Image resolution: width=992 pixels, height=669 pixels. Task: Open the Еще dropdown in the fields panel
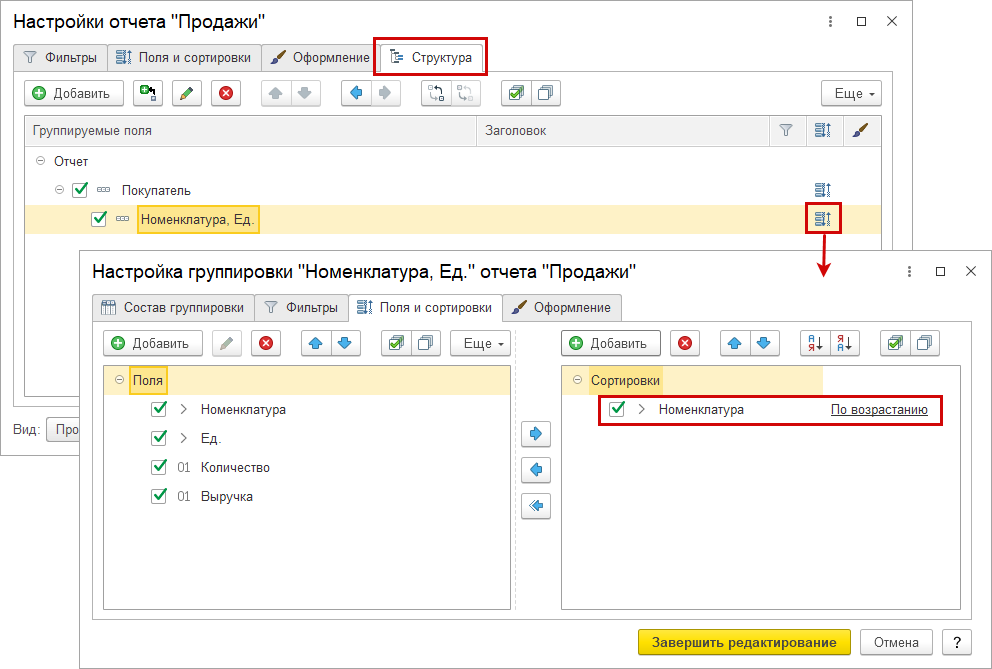479,343
